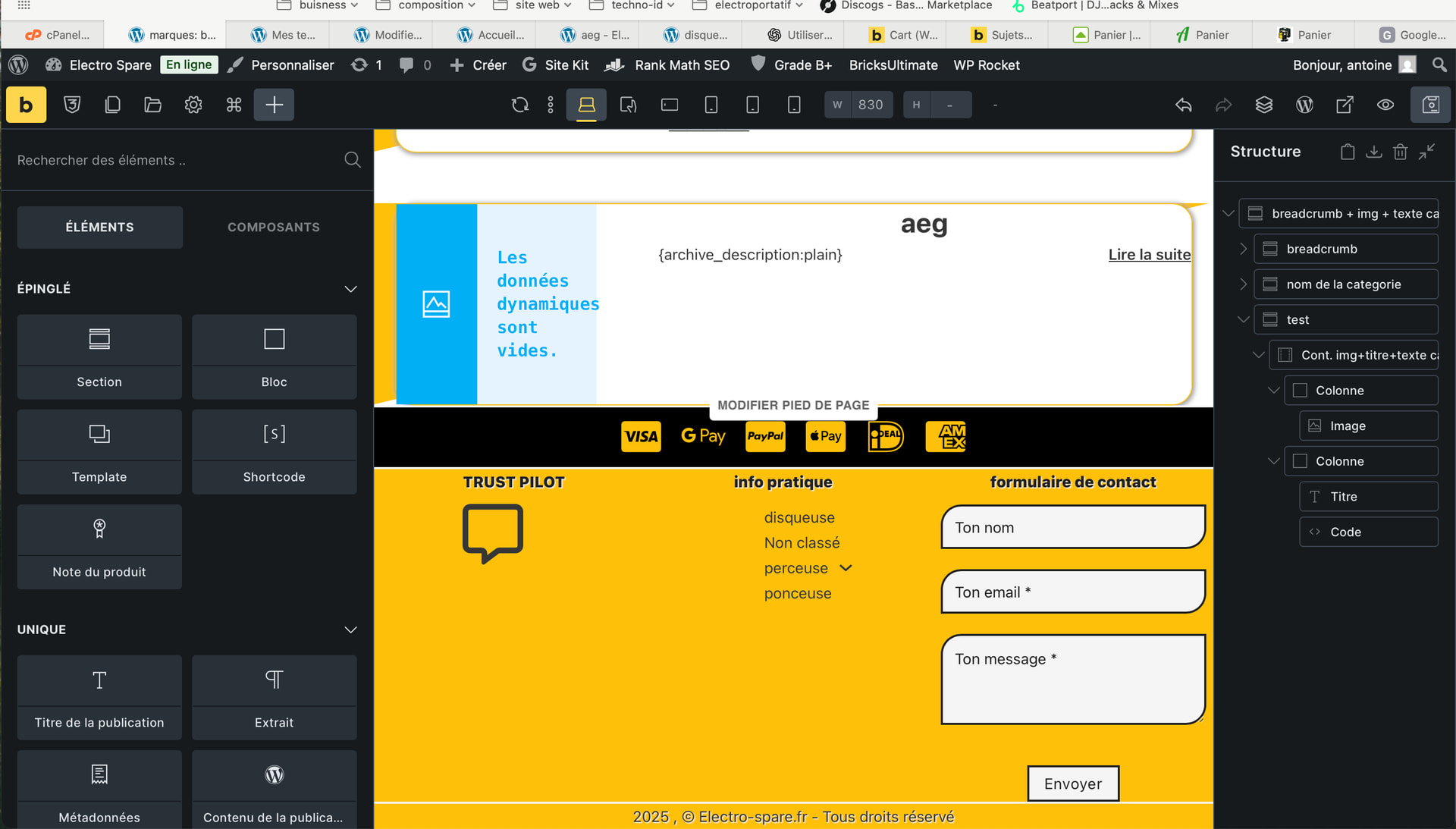Click the Bricks logo button
Viewport: 1456px width, 829px height.
click(x=26, y=105)
